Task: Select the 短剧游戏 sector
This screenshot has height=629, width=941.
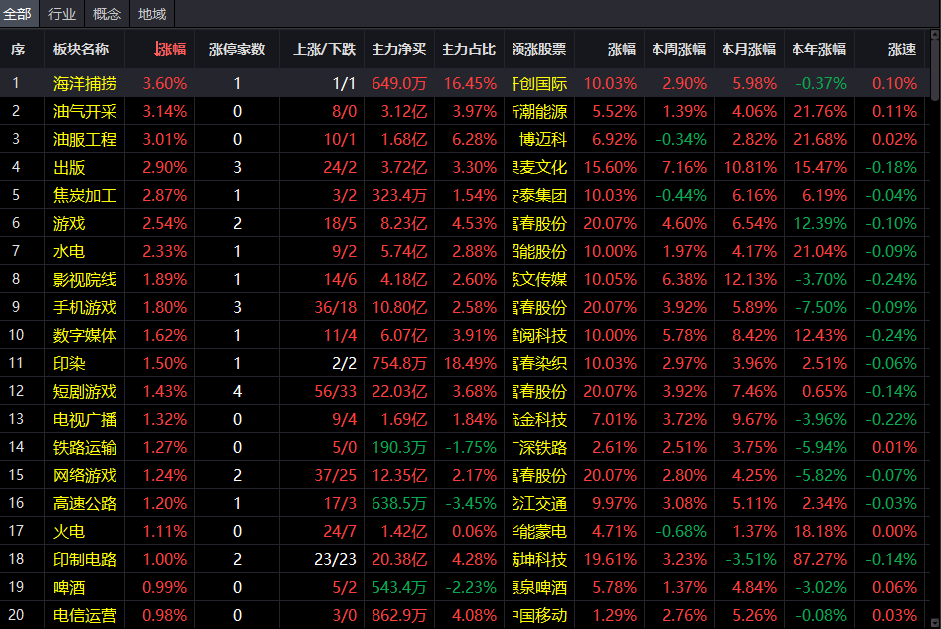Action: (85, 392)
